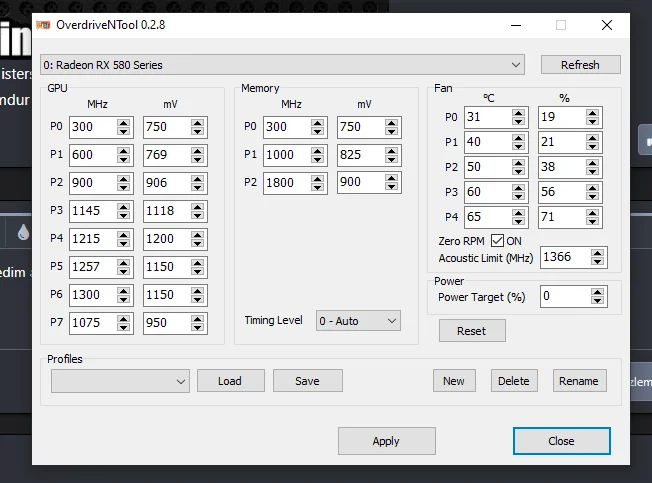Increase GPU P5 MHz with up arrow
The height and width of the screenshot is (483, 652).
click(x=123, y=262)
